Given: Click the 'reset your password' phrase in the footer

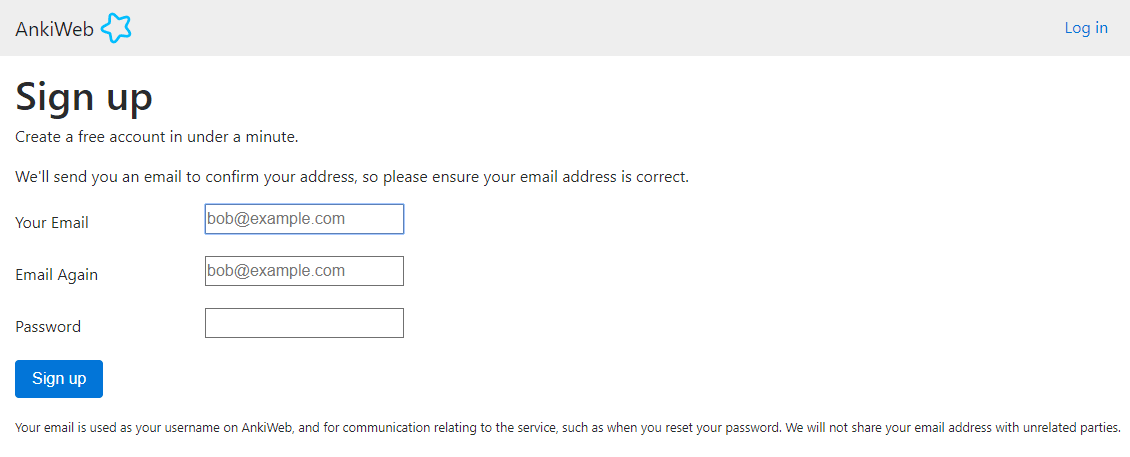Looking at the screenshot, I should pos(725,427).
